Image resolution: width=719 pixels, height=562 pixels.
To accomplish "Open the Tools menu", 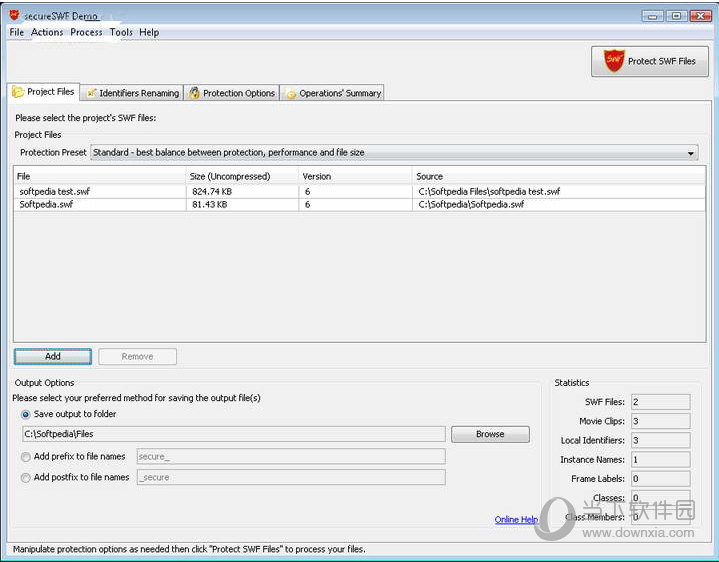I will (x=121, y=32).
